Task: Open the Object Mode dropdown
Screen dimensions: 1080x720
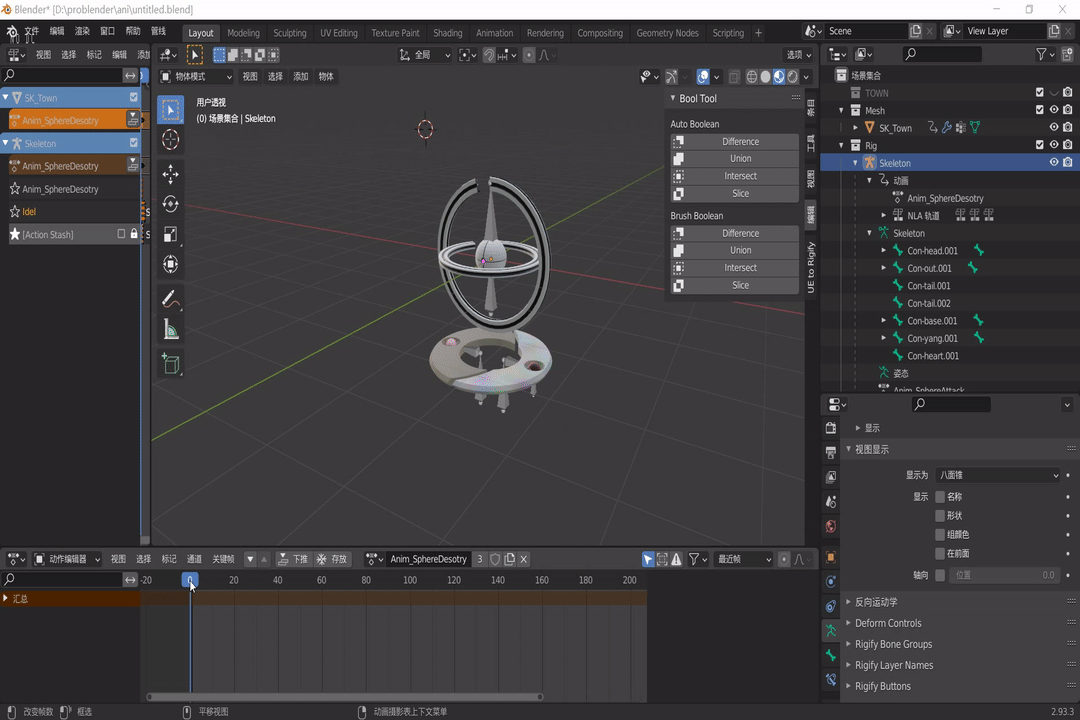Action: tap(196, 76)
